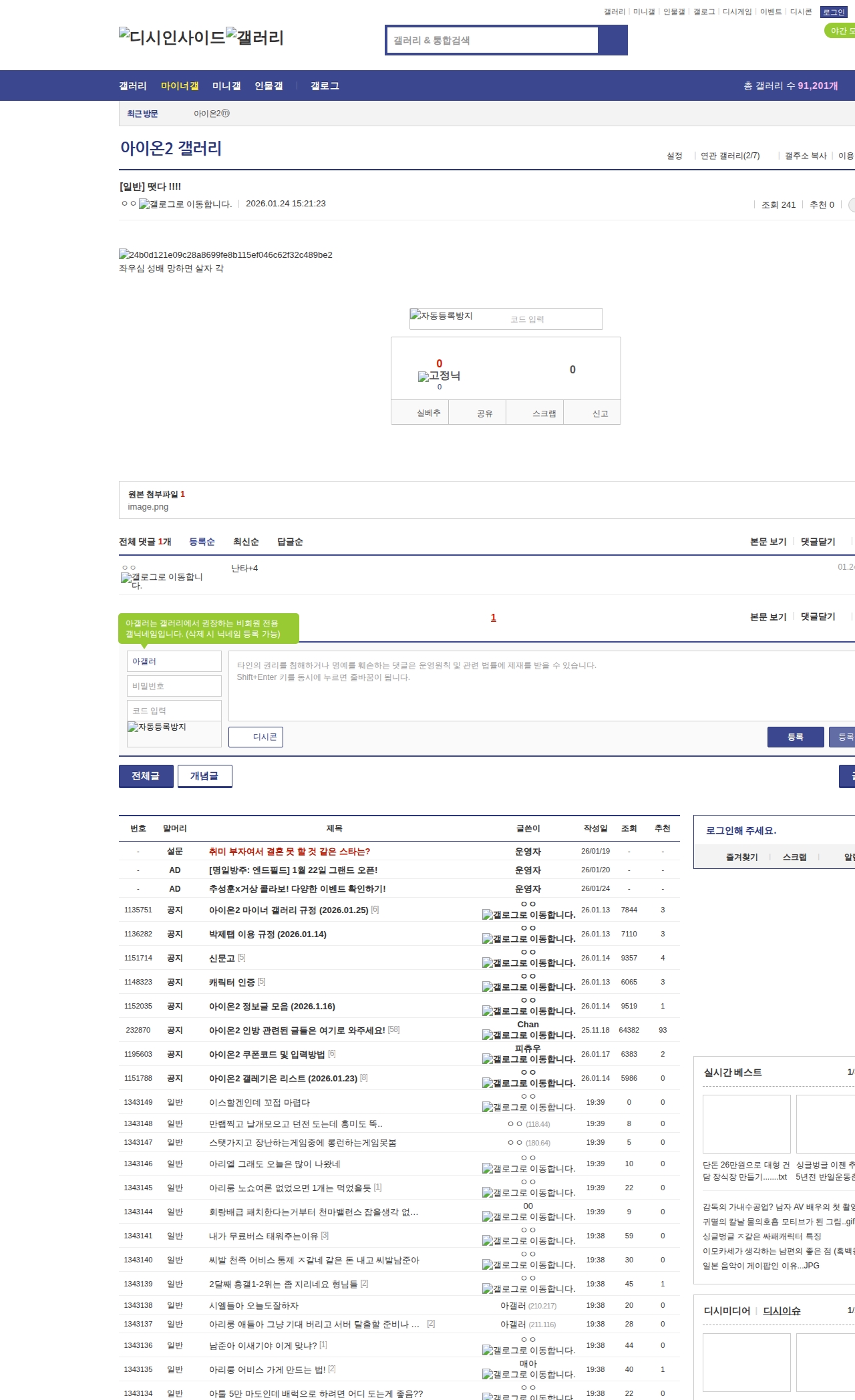Switch to the 마이너갤 tab

tap(180, 86)
